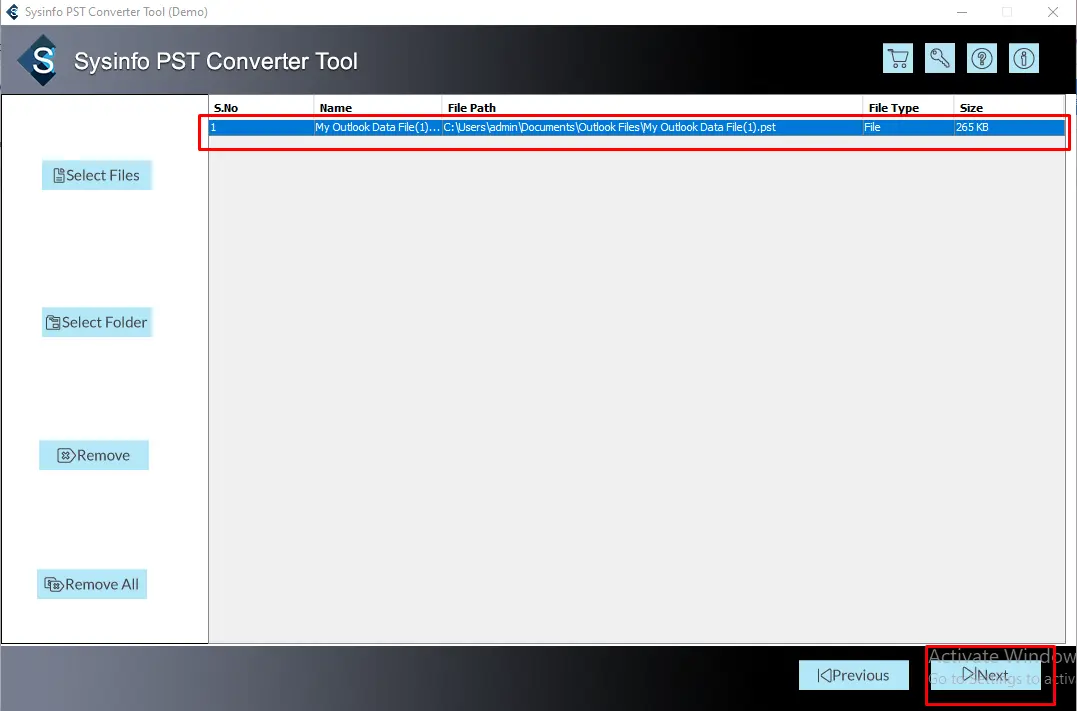1077x711 pixels.
Task: Sort by the Size column header
Action: pos(1009,108)
